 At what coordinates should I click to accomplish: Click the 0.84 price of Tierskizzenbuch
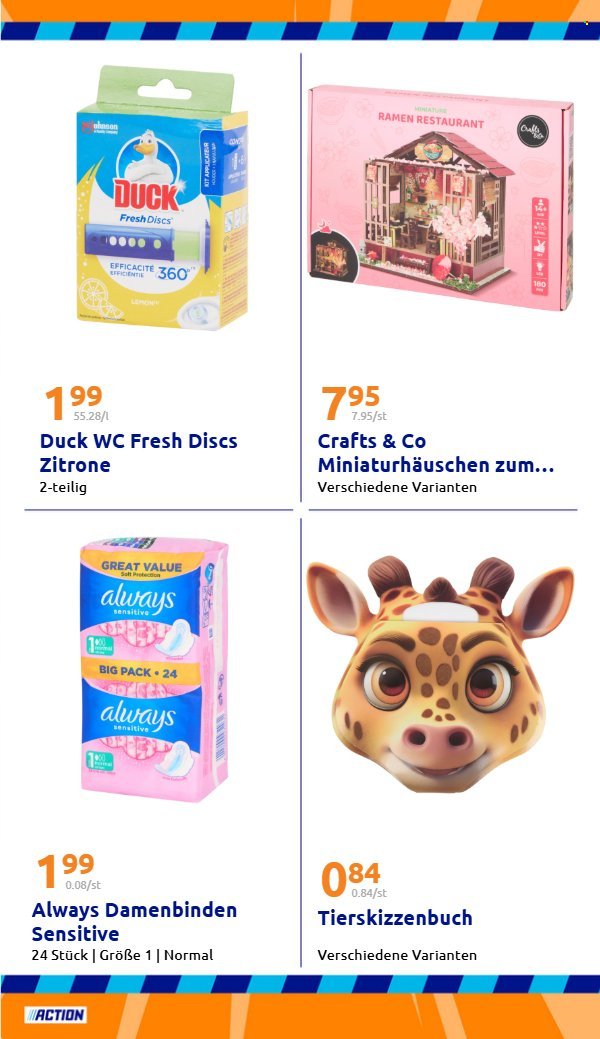[x=351, y=878]
